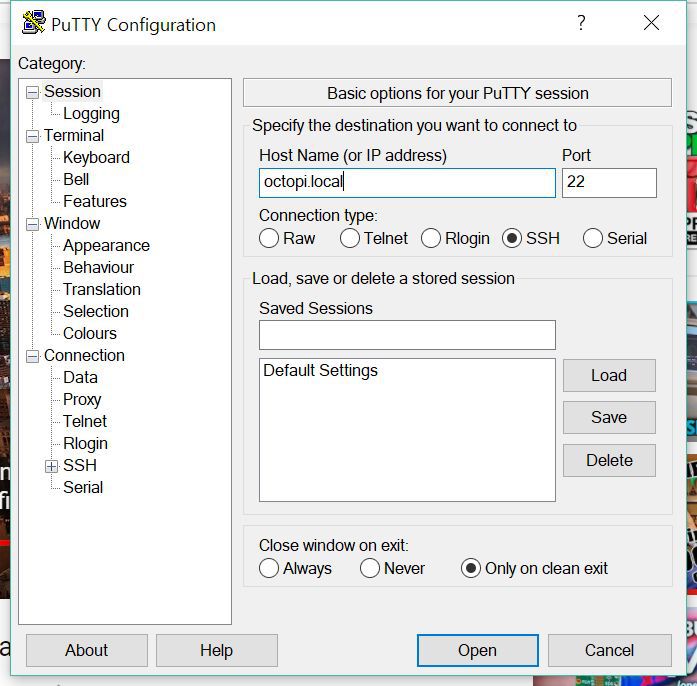Open the Session category
The image size is (697, 686).
click(72, 91)
